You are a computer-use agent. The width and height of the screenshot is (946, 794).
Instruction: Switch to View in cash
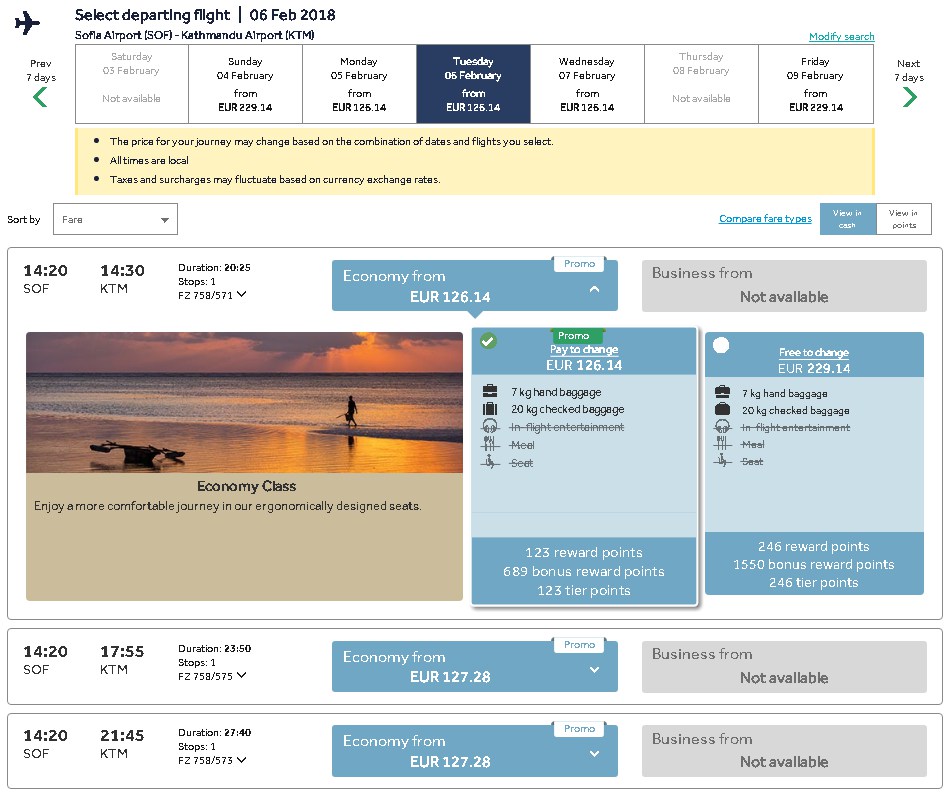pyautogui.click(x=848, y=219)
